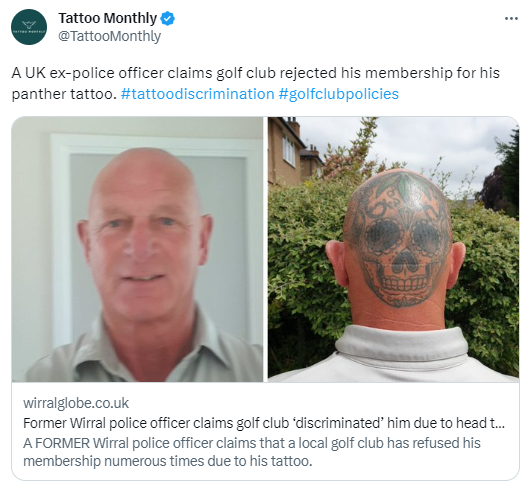Open the @TattooMonthly handle link
Screen dimensions: 532x487
tap(110, 36)
